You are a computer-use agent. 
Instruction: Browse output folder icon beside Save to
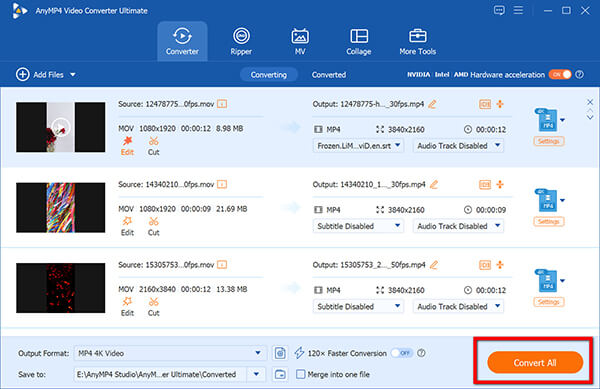click(x=280, y=374)
